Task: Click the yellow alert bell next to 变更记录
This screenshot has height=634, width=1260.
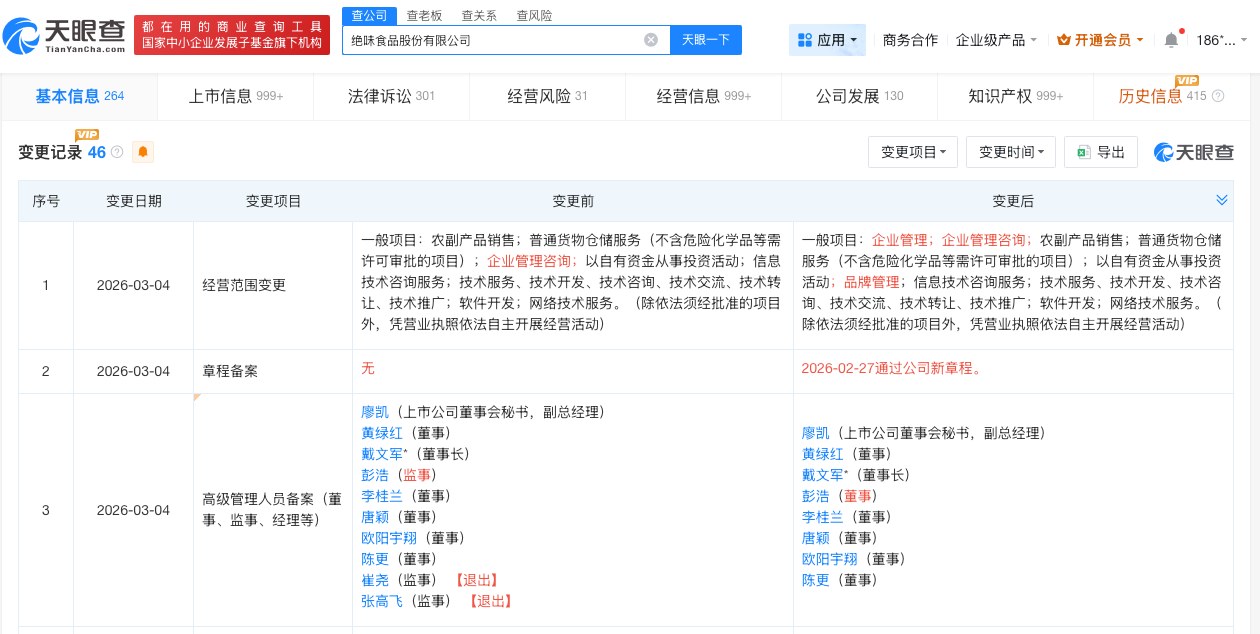Action: (x=142, y=152)
